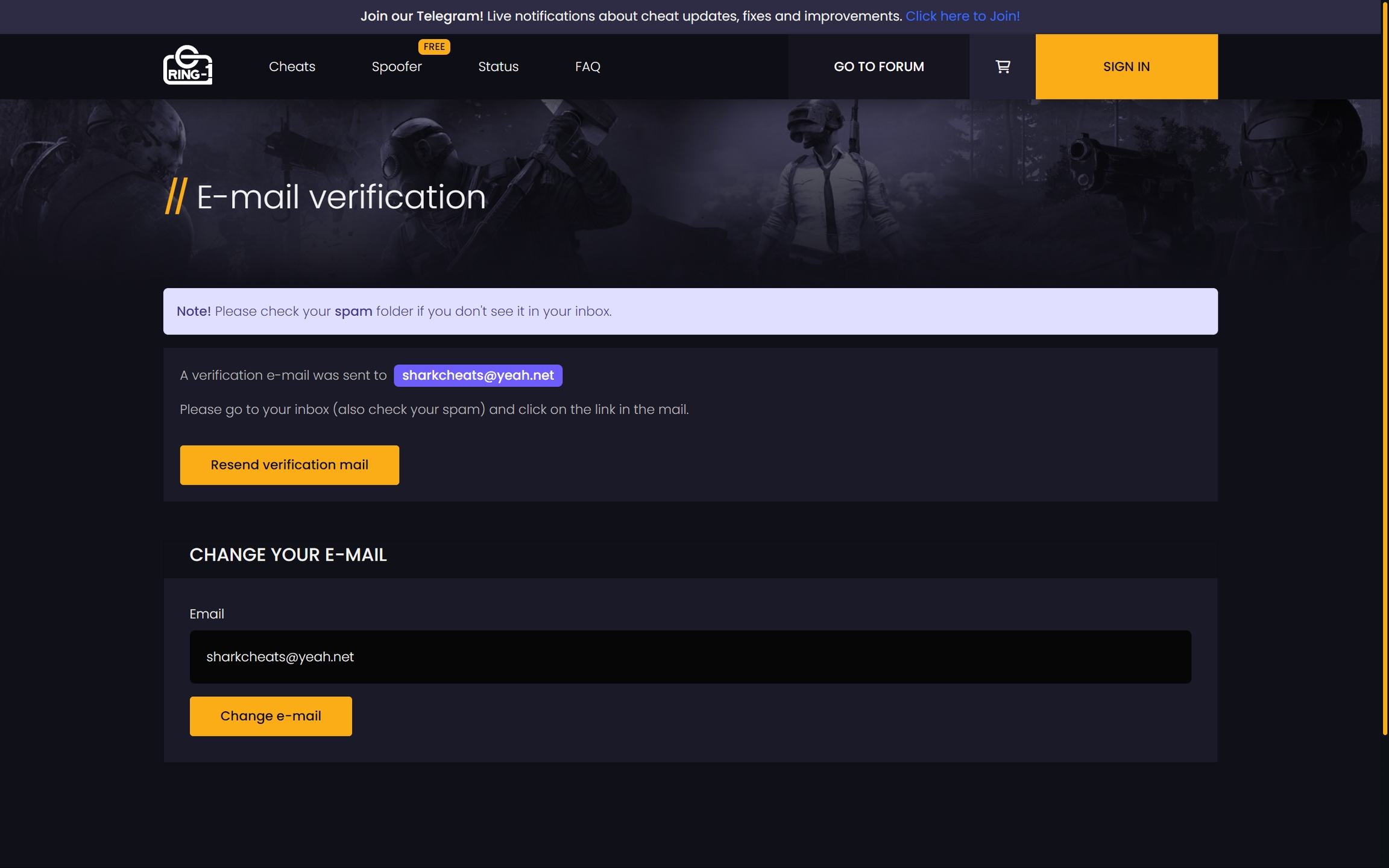This screenshot has width=1389, height=868.
Task: Click the FREE badge above Spoofer
Action: point(433,46)
